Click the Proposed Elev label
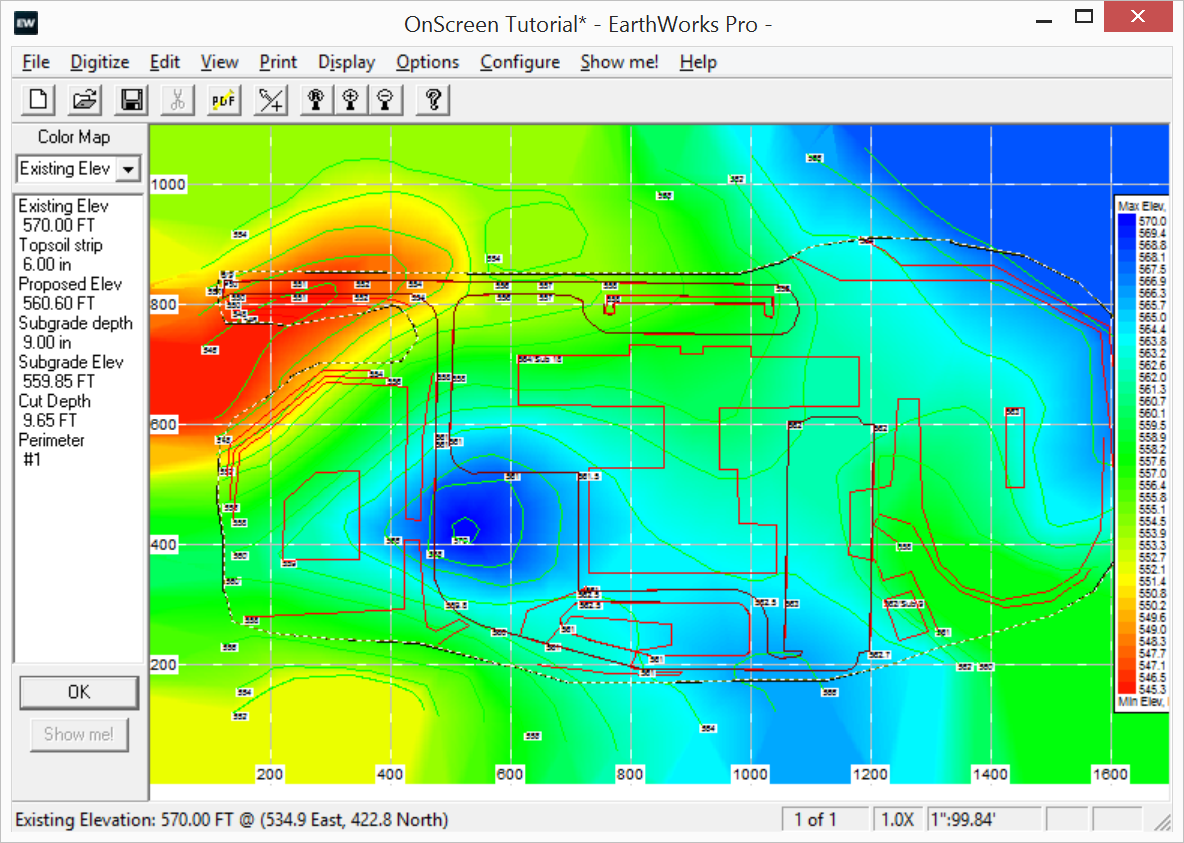 (70, 284)
